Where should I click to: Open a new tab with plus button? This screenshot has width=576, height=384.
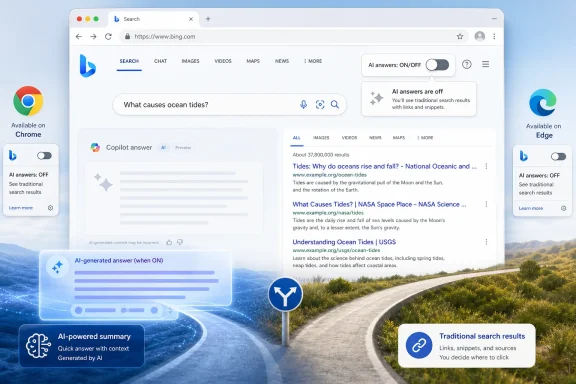(208, 19)
